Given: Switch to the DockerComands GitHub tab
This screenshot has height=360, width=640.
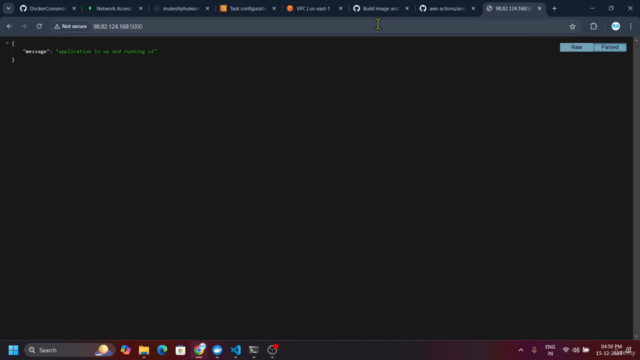Looking at the screenshot, I should [x=48, y=8].
